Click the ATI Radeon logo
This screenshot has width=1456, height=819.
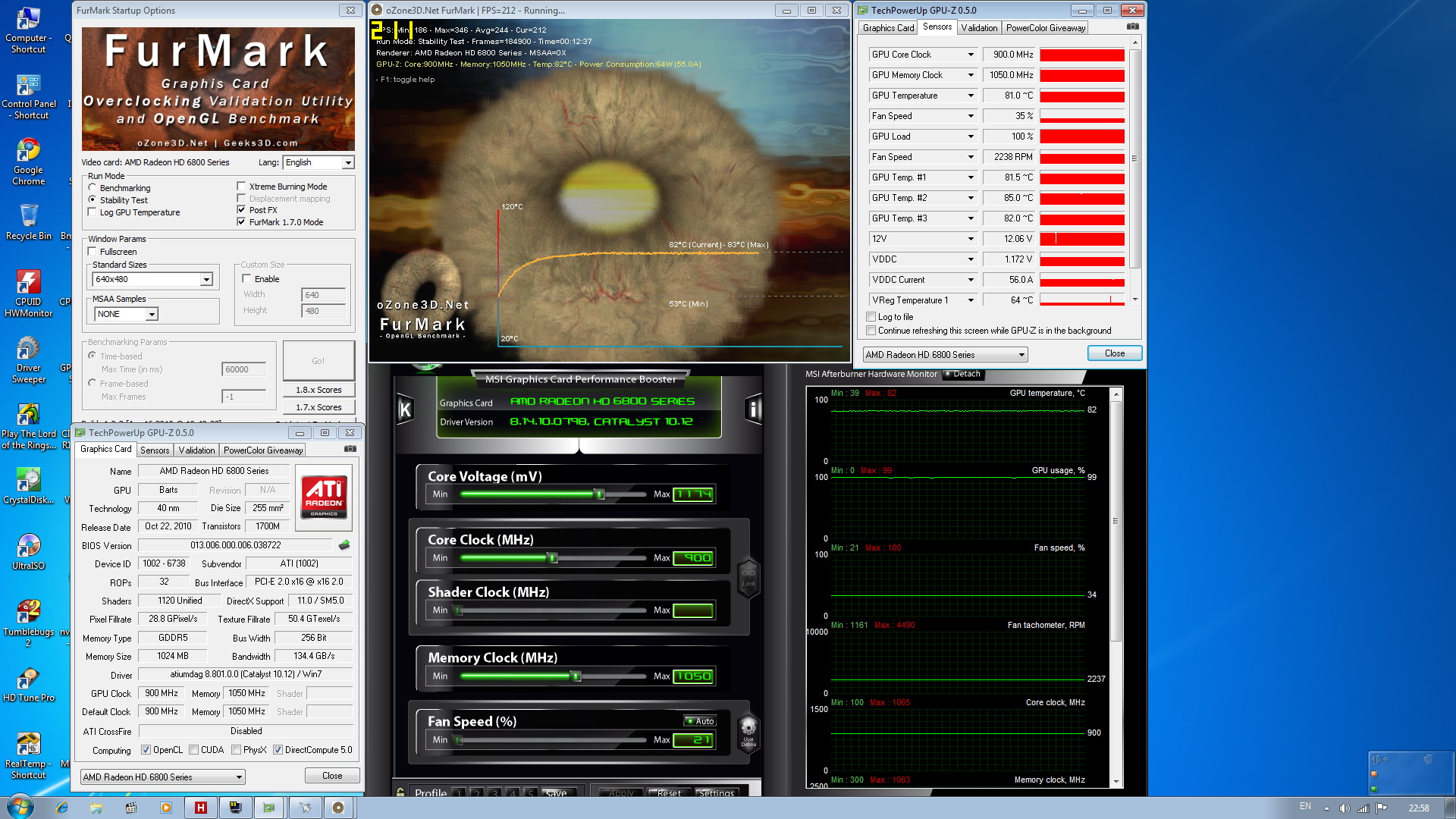325,497
